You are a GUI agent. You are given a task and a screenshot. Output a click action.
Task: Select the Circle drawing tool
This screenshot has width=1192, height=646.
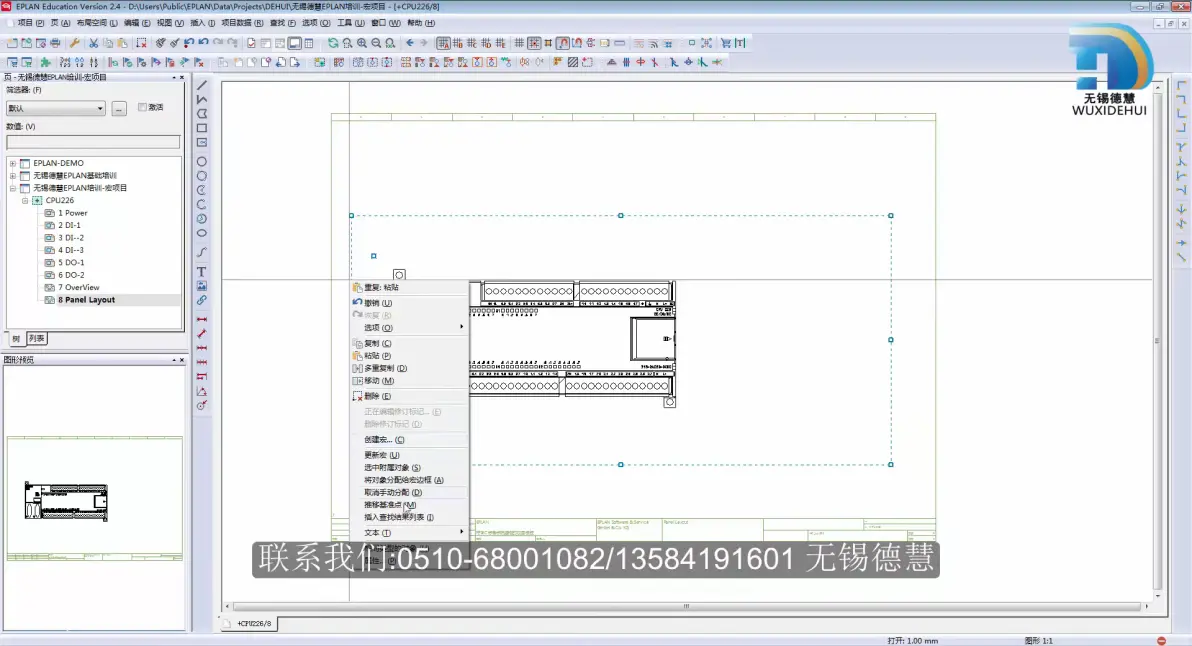(201, 162)
